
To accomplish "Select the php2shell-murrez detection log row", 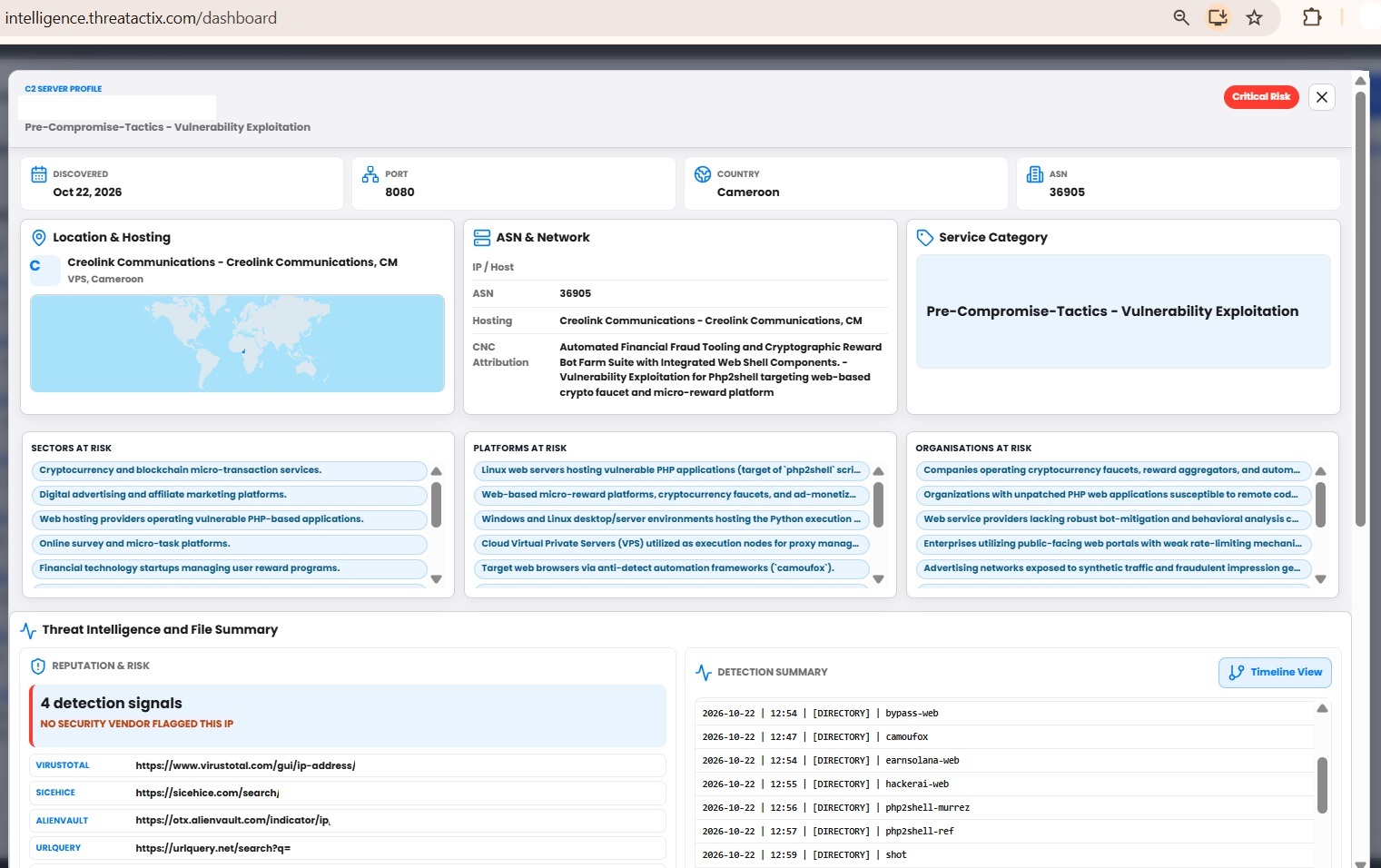I will tap(1004, 808).
